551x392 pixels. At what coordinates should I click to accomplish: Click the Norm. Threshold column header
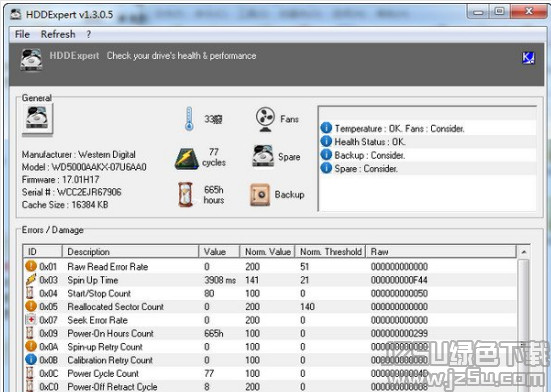click(x=330, y=251)
